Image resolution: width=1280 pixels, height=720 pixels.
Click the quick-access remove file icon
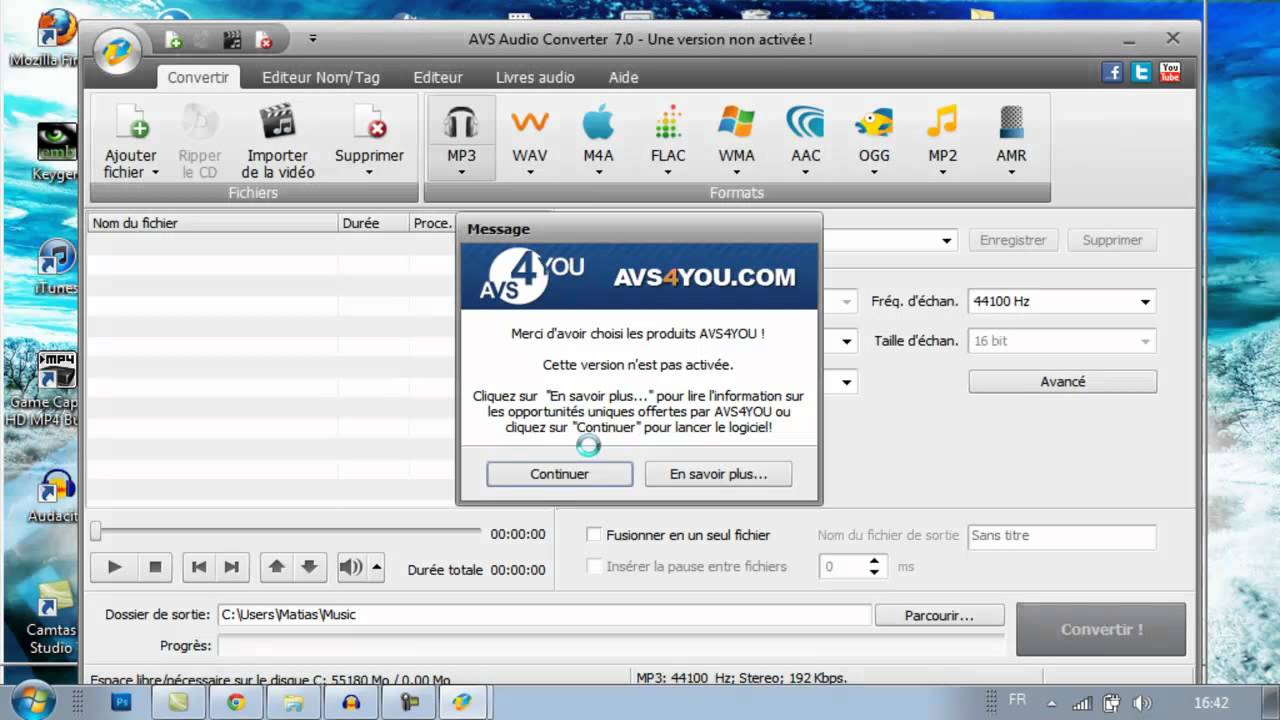264,40
